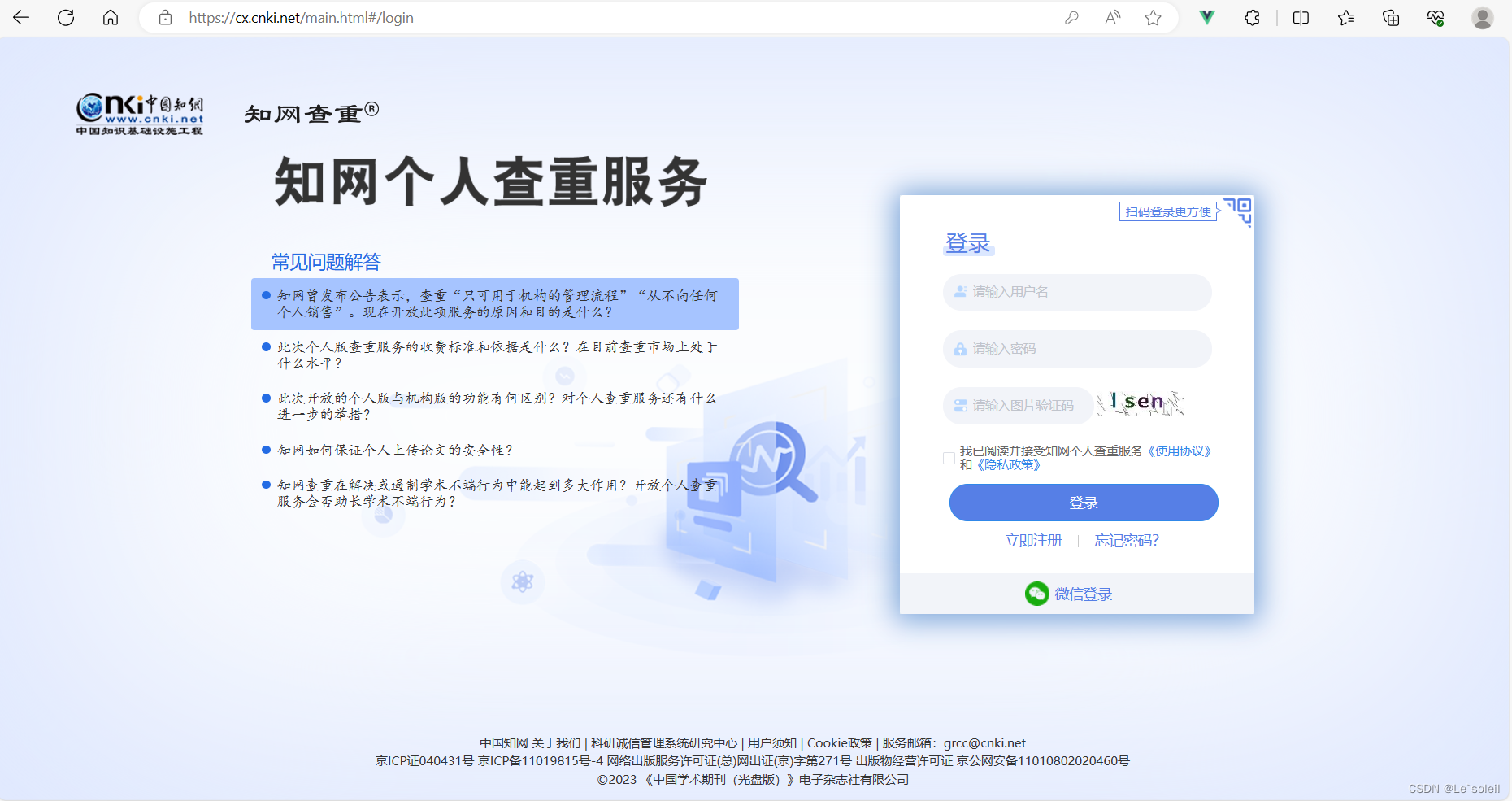This screenshot has height=801, width=1512.
Task: Select FAQ about 上传论文的安全性
Action: [x=394, y=450]
